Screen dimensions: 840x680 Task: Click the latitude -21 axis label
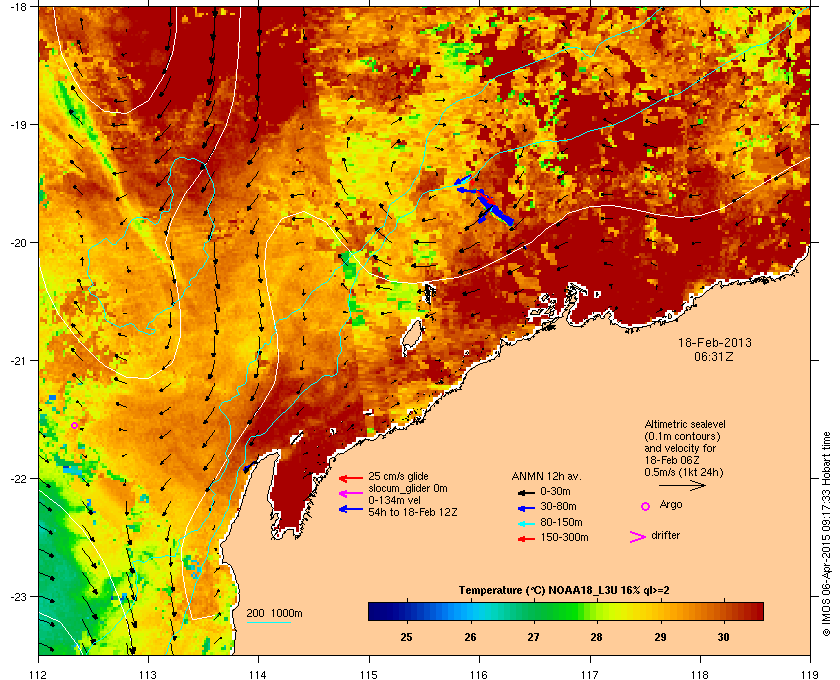(19, 361)
